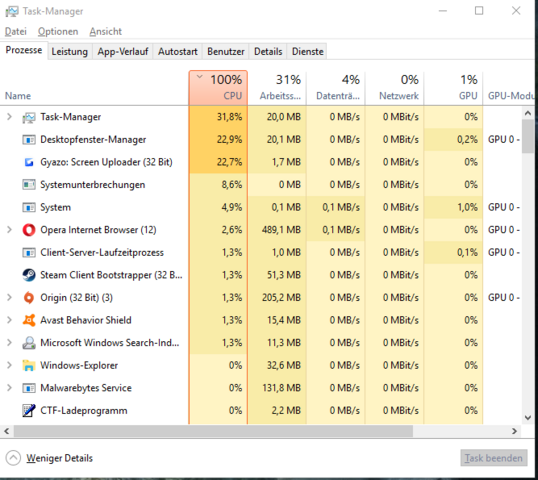Maximize the Task-Manager window
This screenshot has width=538, height=480.
(x=479, y=11)
